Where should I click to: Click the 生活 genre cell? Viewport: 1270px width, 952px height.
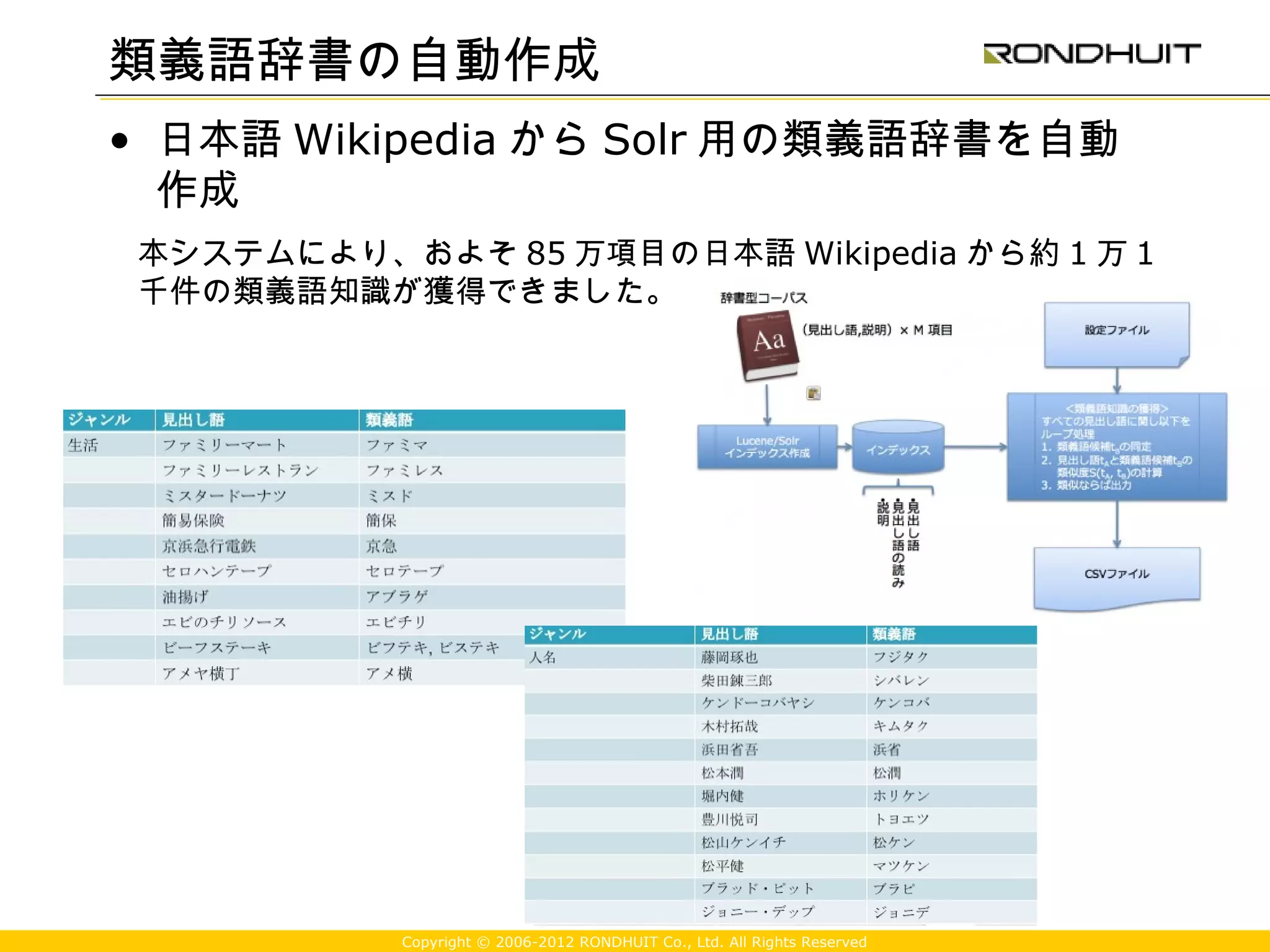click(109, 445)
